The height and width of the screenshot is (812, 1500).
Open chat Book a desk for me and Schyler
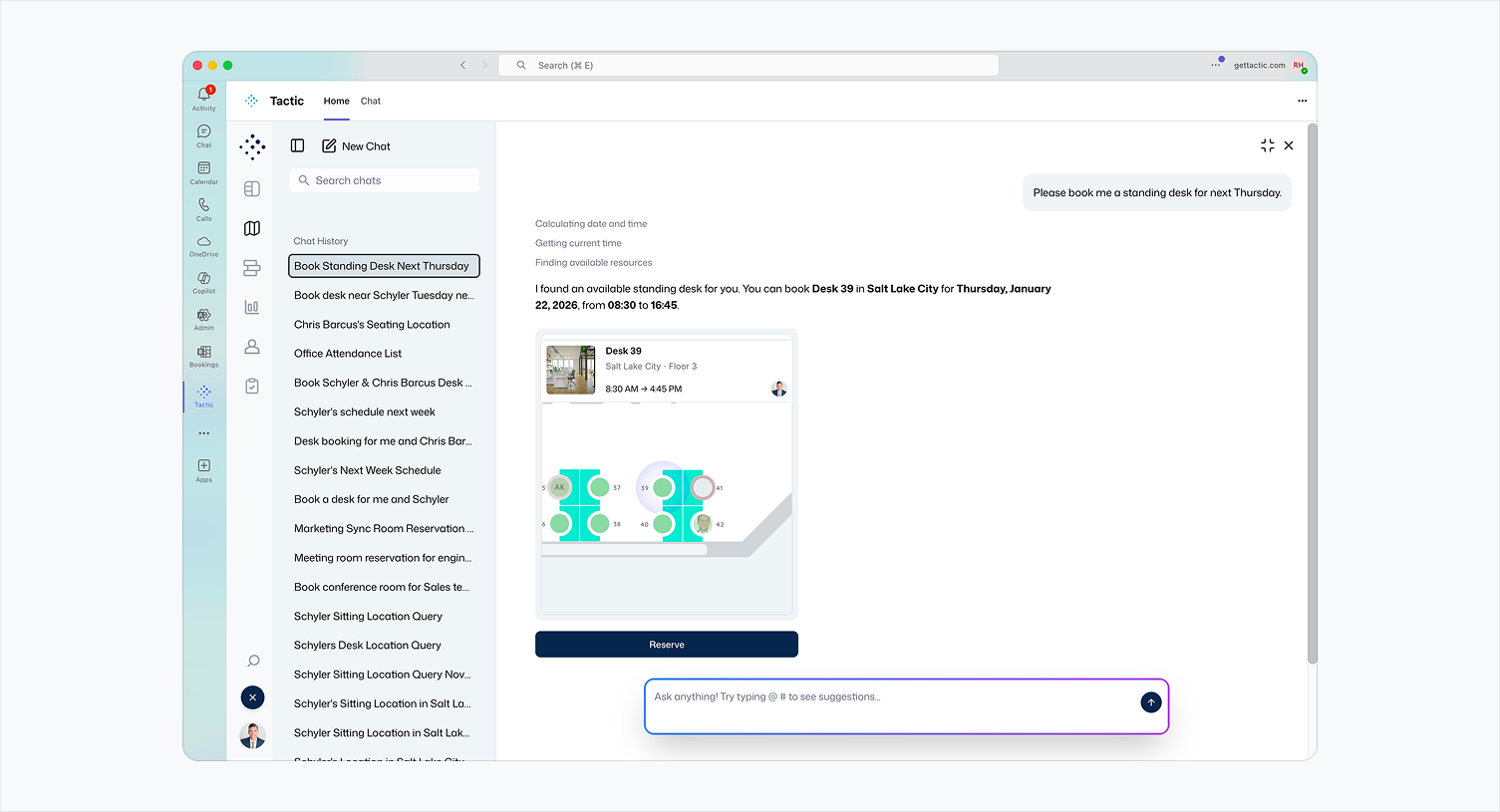(385, 499)
